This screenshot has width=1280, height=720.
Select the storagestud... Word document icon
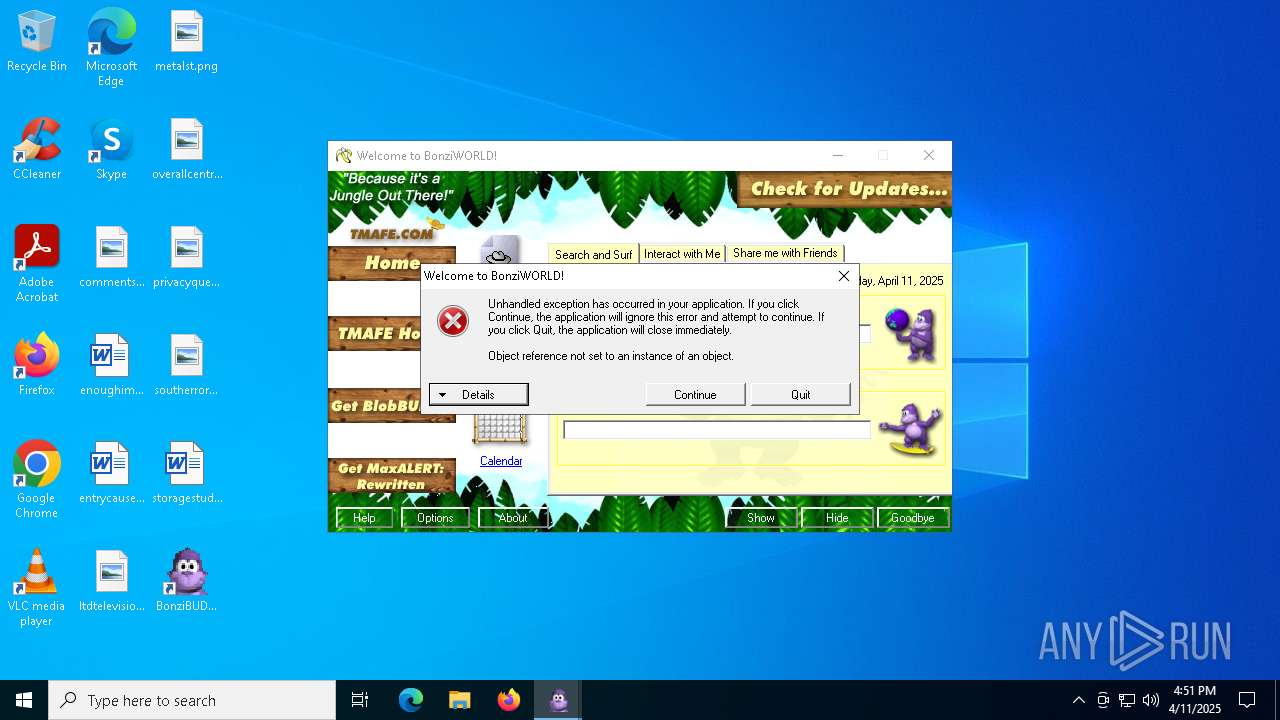[x=187, y=474]
